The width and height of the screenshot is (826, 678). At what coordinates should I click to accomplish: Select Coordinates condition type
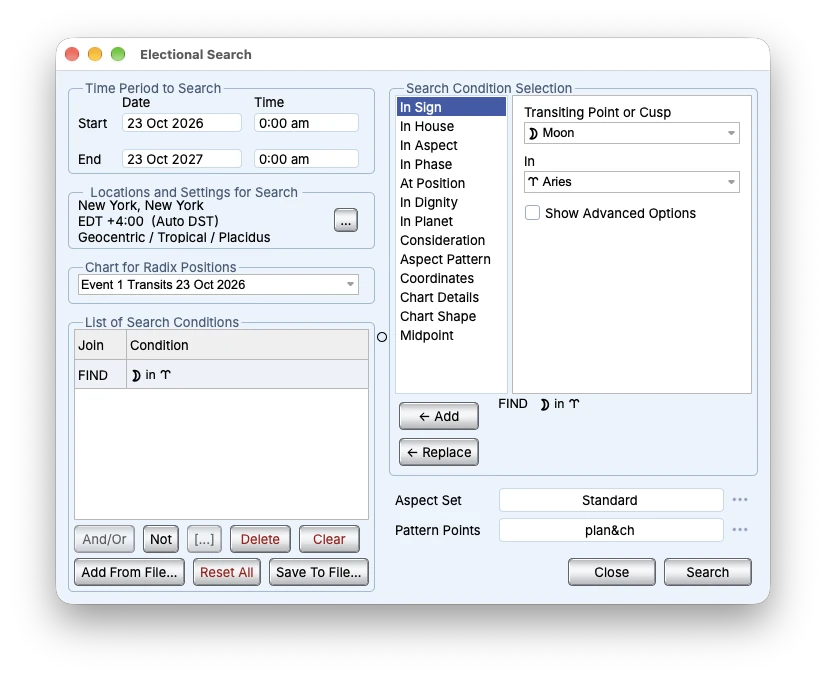451,278
